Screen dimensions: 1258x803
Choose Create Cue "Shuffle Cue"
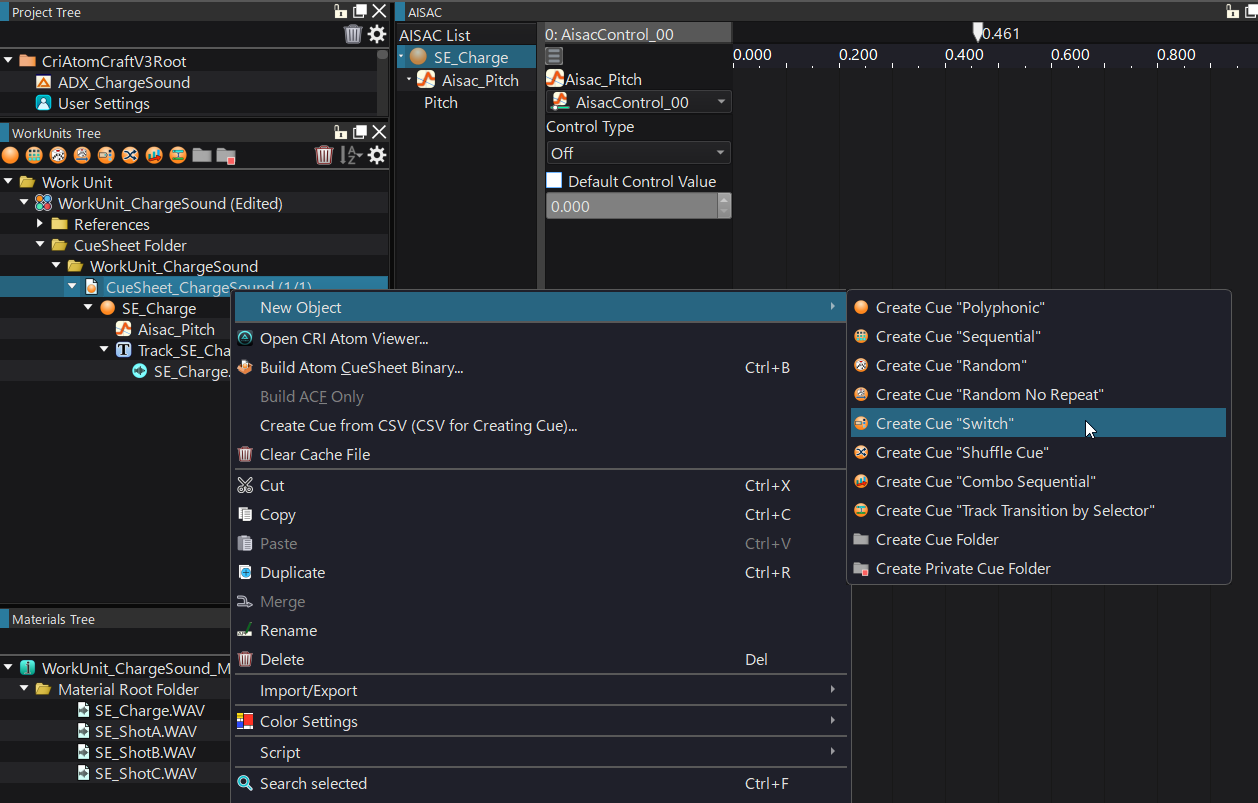1038,453
